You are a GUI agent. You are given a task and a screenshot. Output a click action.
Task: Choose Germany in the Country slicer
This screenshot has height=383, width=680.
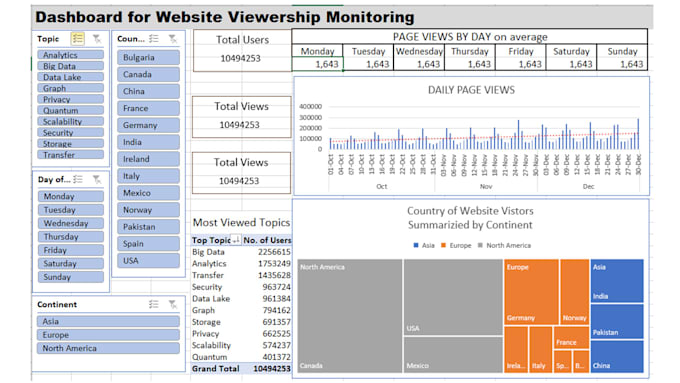click(x=148, y=125)
